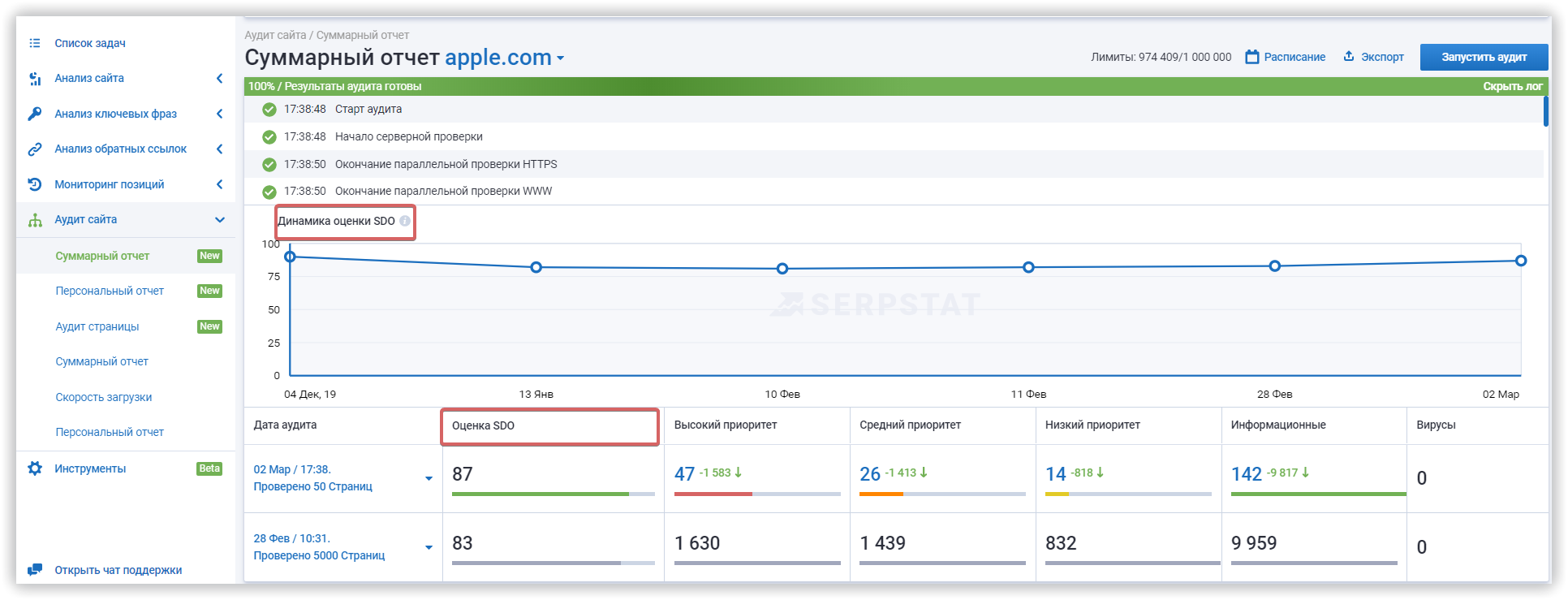Open Открыть чат поддержки link
The height and width of the screenshot is (600, 1568).
click(118, 570)
